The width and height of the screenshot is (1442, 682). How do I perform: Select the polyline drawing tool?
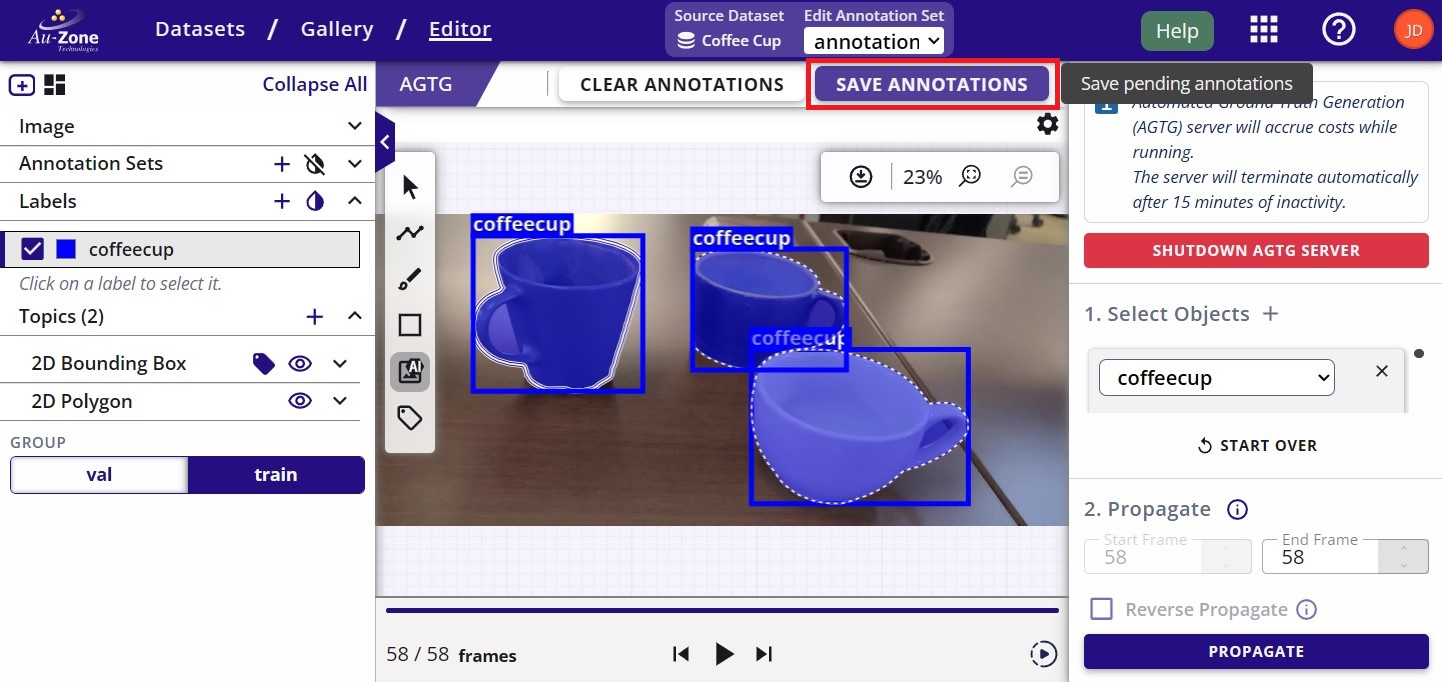tap(410, 233)
